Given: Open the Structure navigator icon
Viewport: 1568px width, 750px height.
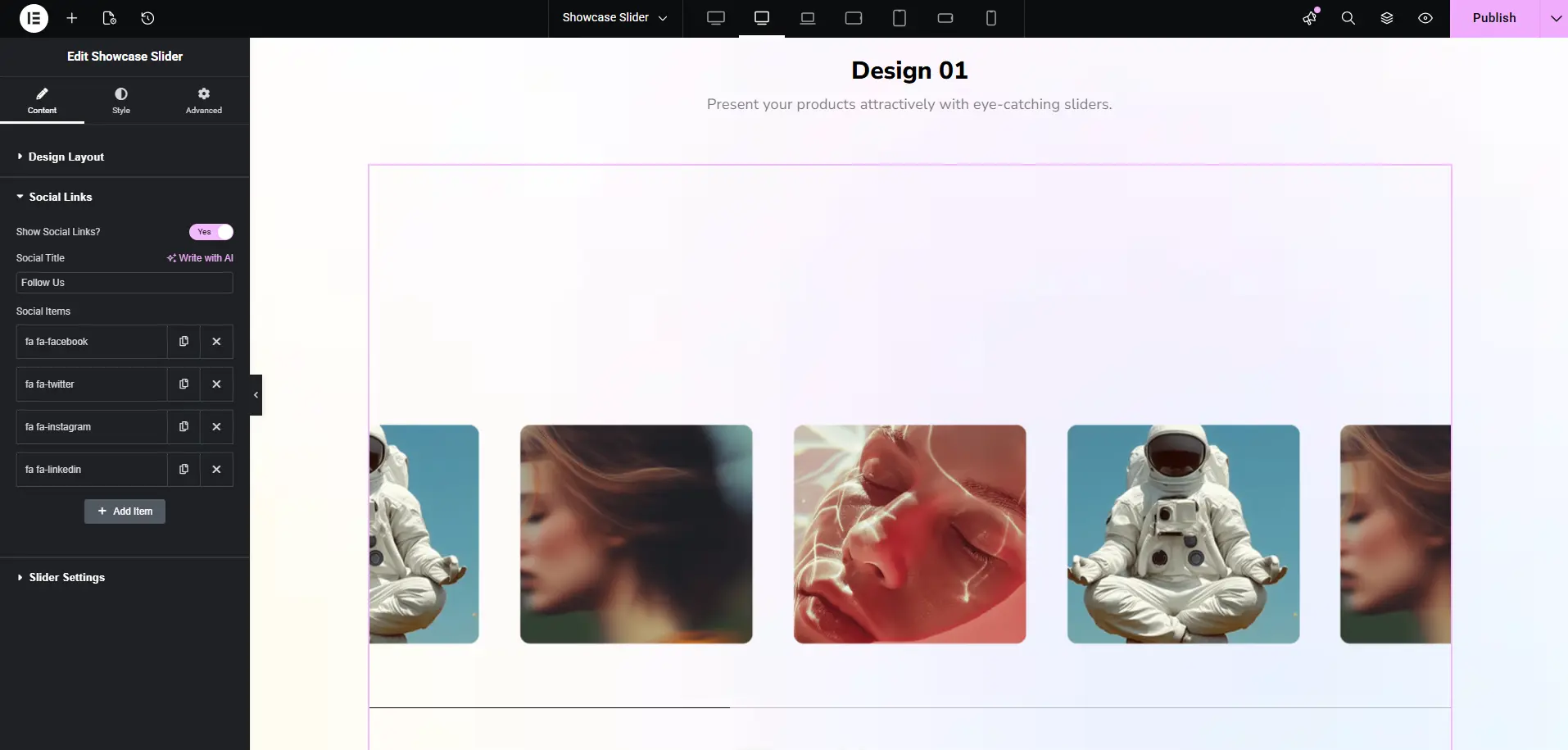Looking at the screenshot, I should click(x=1387, y=18).
